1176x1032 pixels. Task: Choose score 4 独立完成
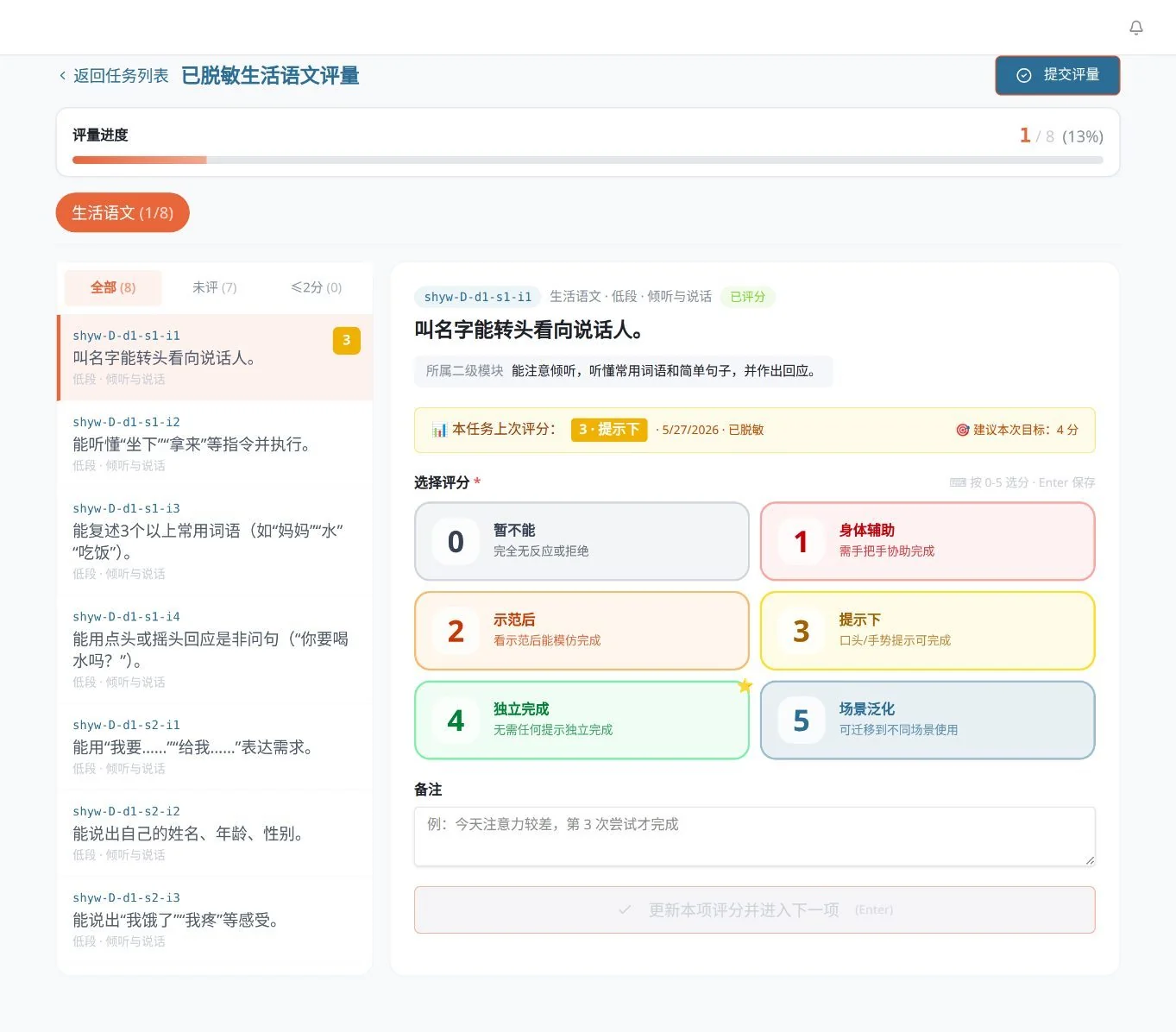point(582,721)
